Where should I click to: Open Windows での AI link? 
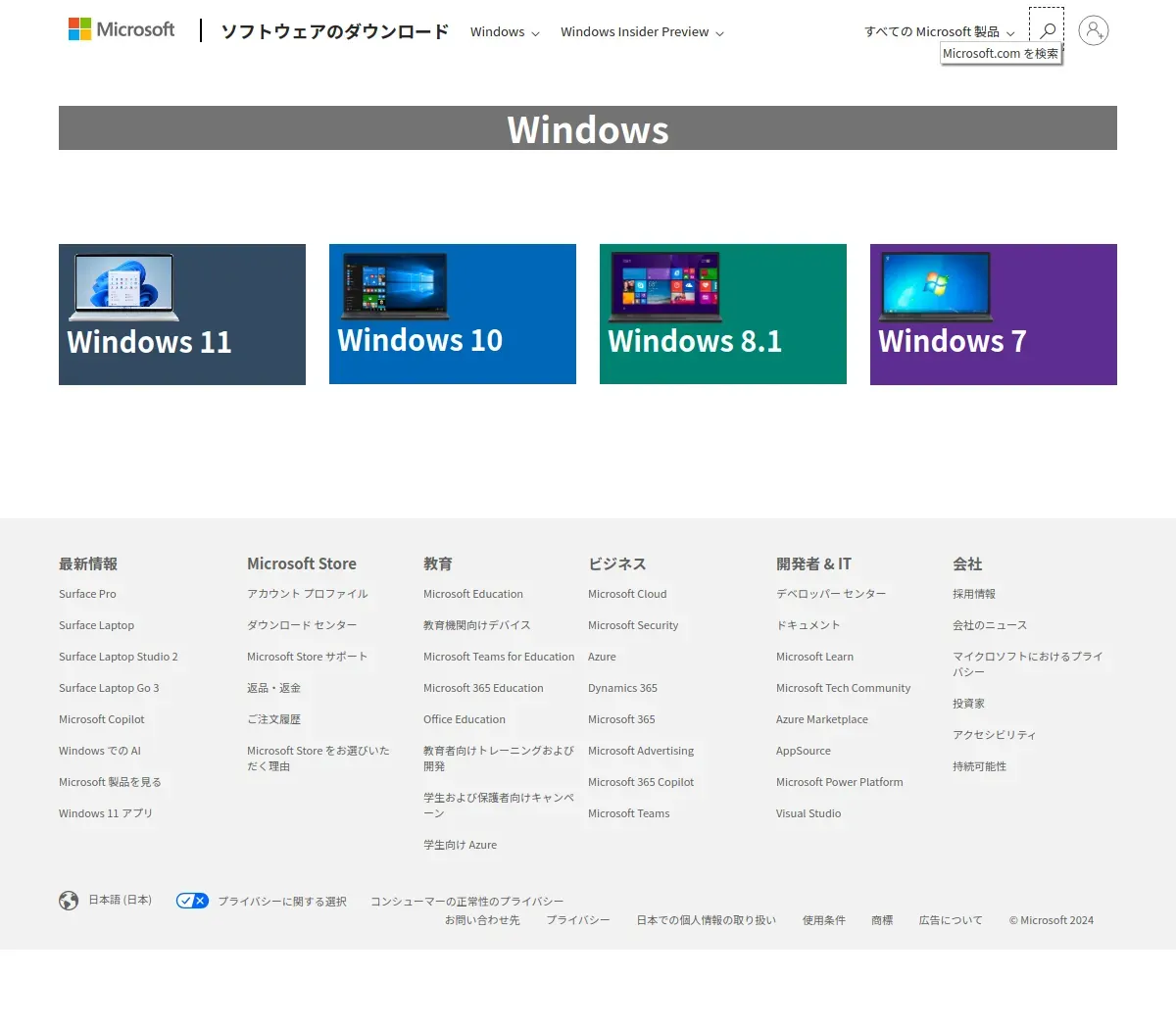(100, 751)
